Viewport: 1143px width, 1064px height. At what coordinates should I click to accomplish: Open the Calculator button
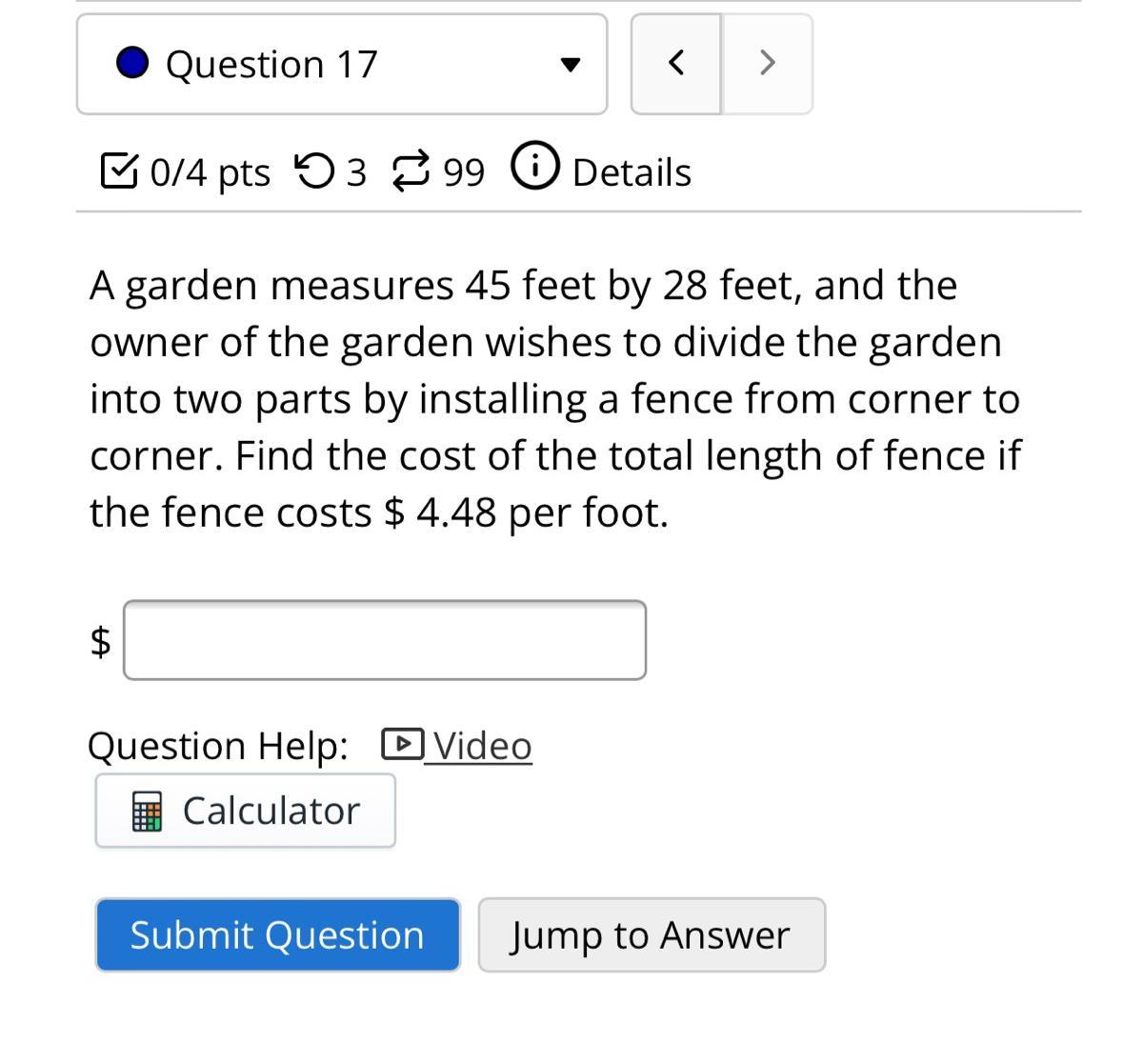point(246,811)
